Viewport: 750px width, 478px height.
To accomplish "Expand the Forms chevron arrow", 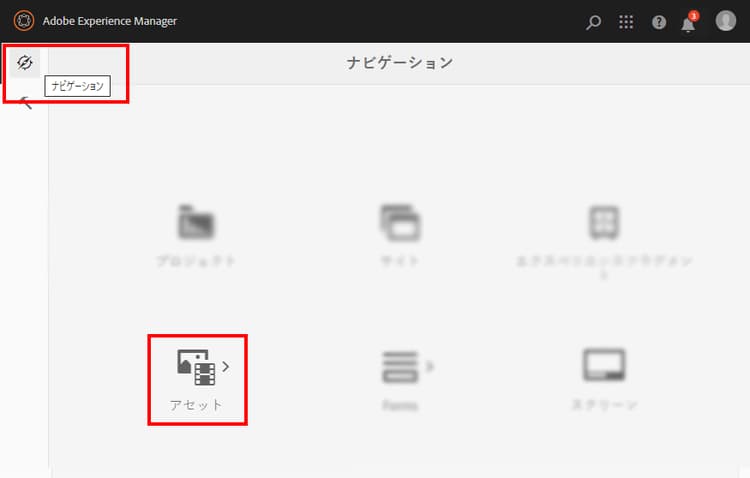I will (430, 367).
